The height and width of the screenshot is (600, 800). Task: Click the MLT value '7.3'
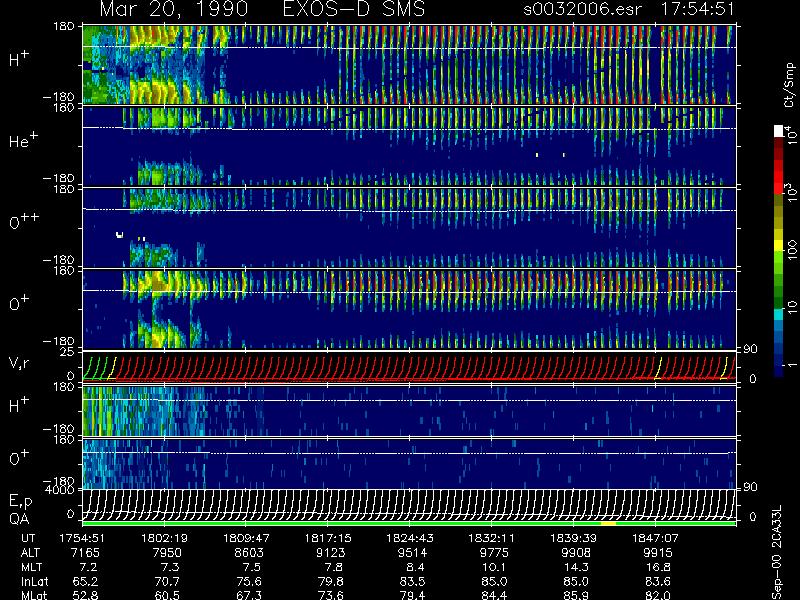[x=170, y=567]
